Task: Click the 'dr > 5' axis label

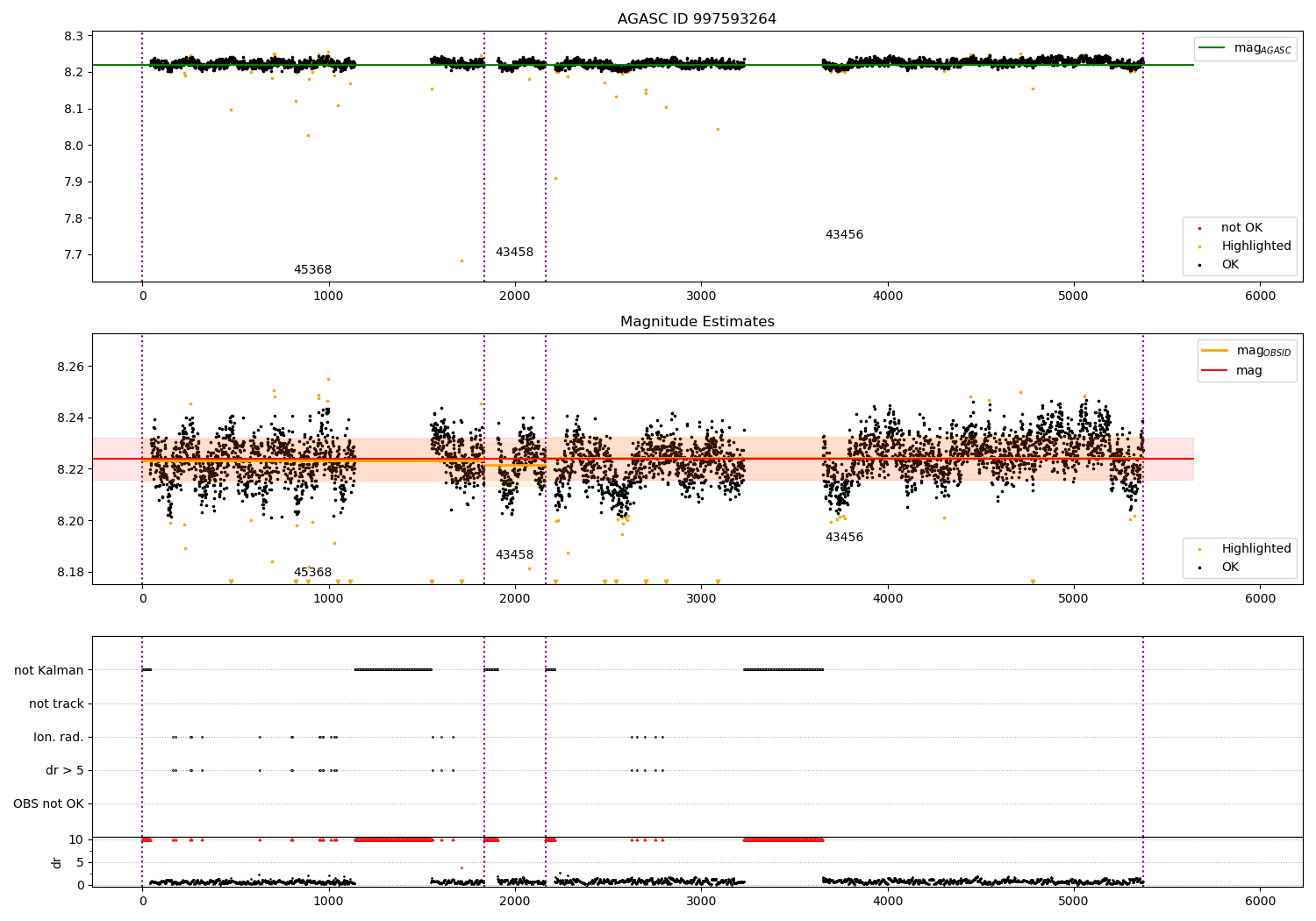Action: (x=65, y=771)
